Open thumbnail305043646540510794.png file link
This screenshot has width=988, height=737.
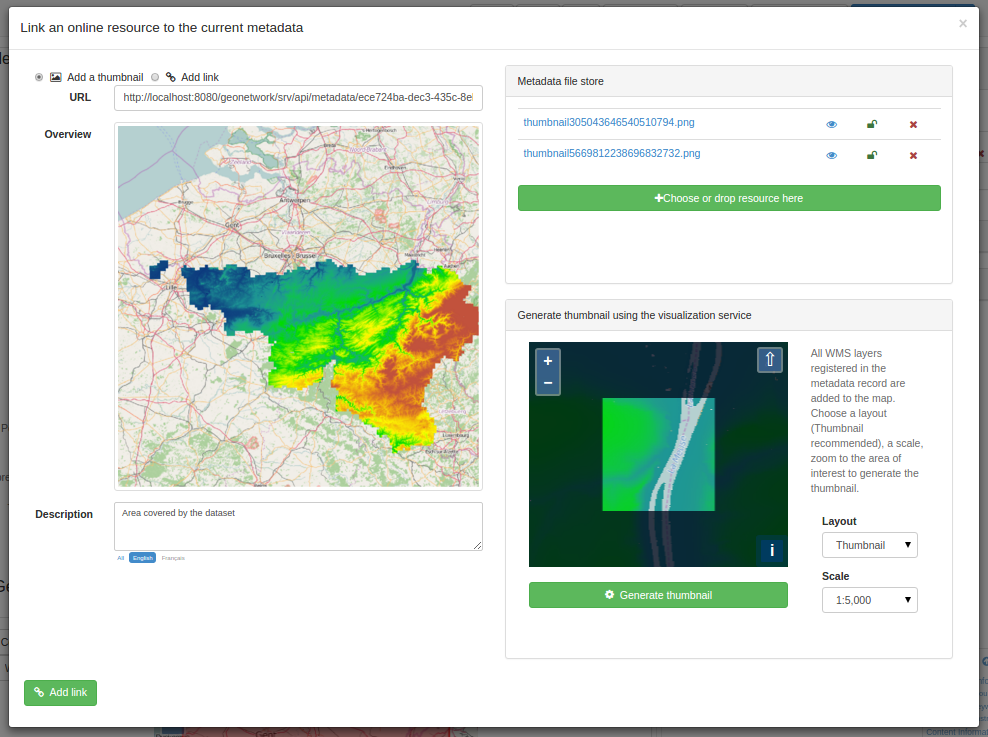point(609,122)
